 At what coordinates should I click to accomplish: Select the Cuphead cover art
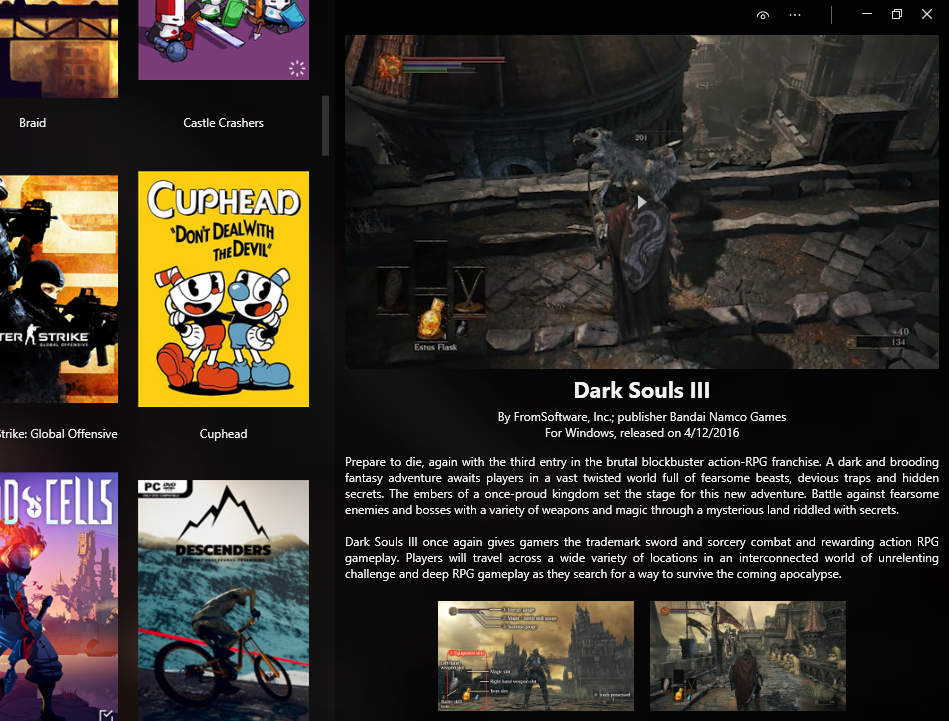tap(223, 289)
